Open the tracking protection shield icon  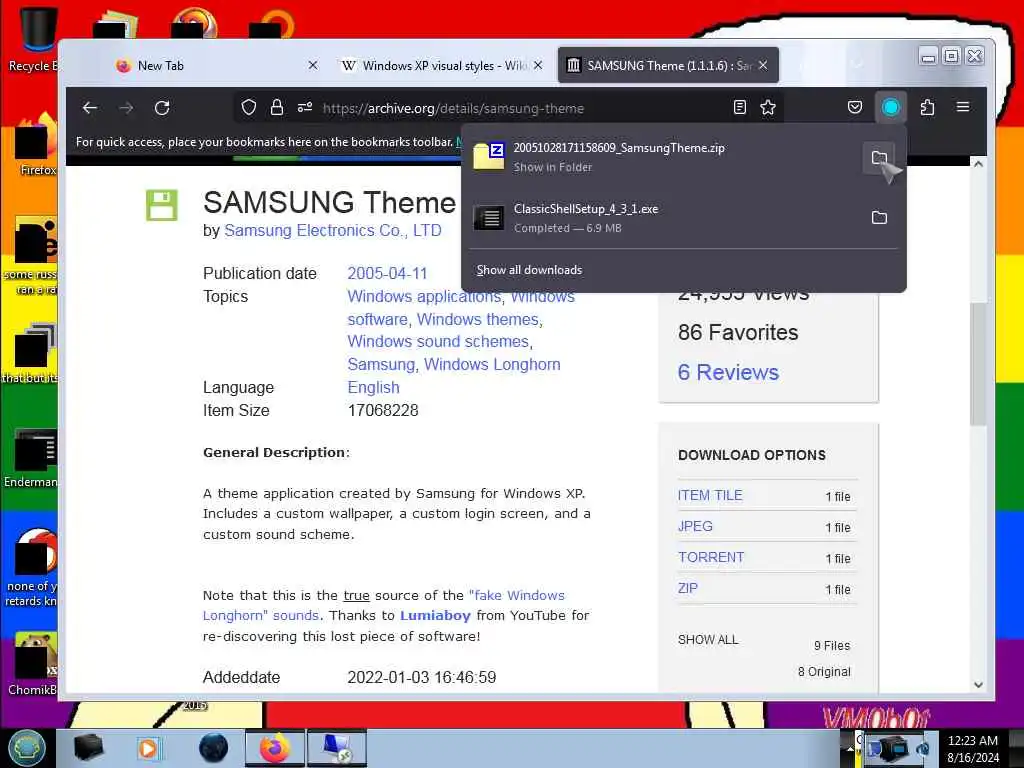[249, 108]
